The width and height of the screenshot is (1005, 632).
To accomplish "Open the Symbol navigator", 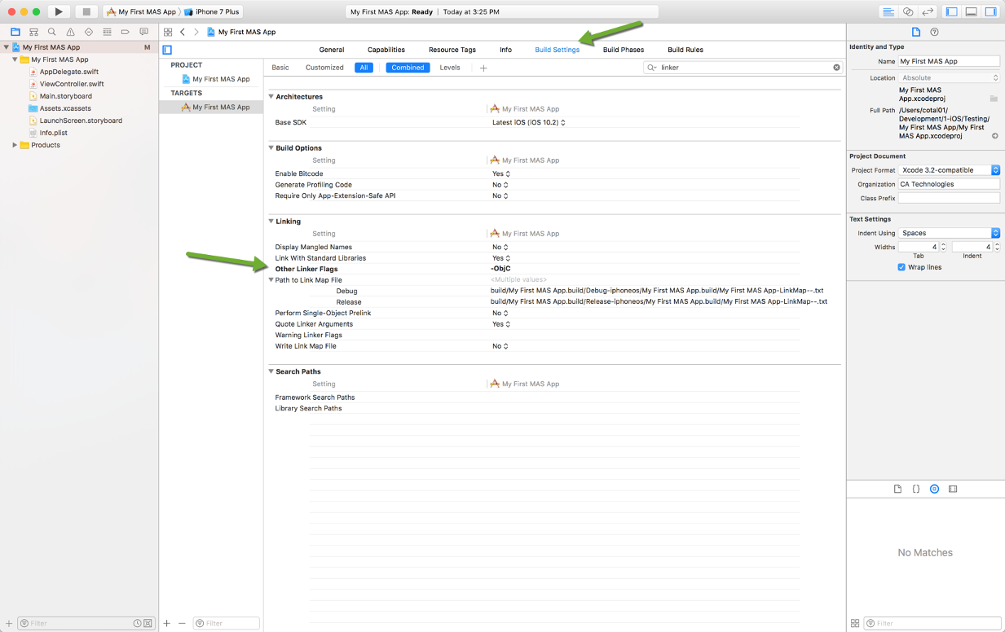I will pyautogui.click(x=34, y=31).
